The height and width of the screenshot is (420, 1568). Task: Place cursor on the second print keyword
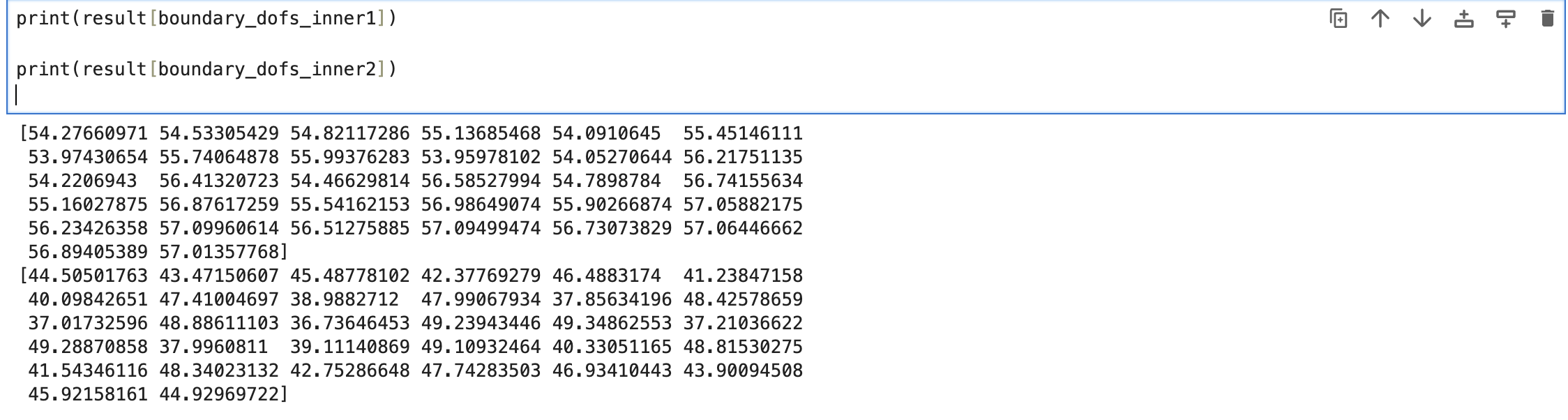[43, 69]
